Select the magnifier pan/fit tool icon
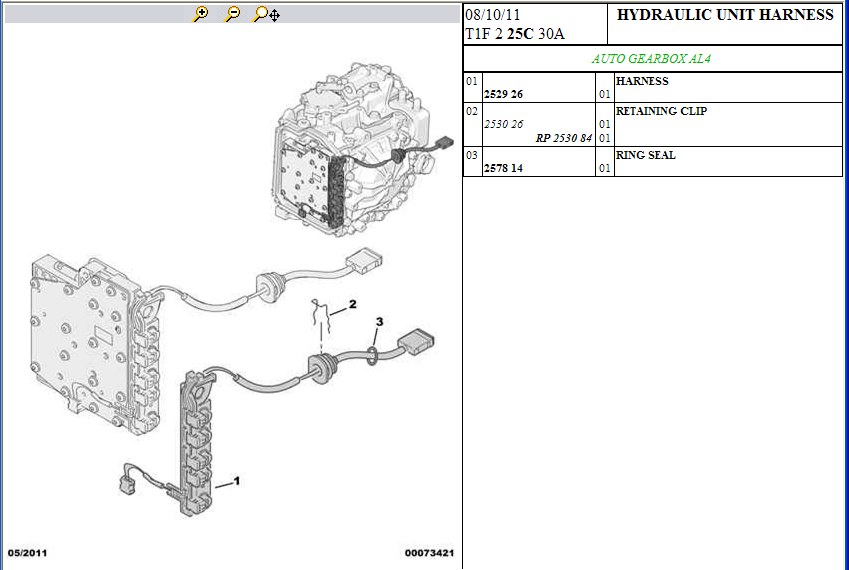Screen dimensions: 849x570 point(266,14)
